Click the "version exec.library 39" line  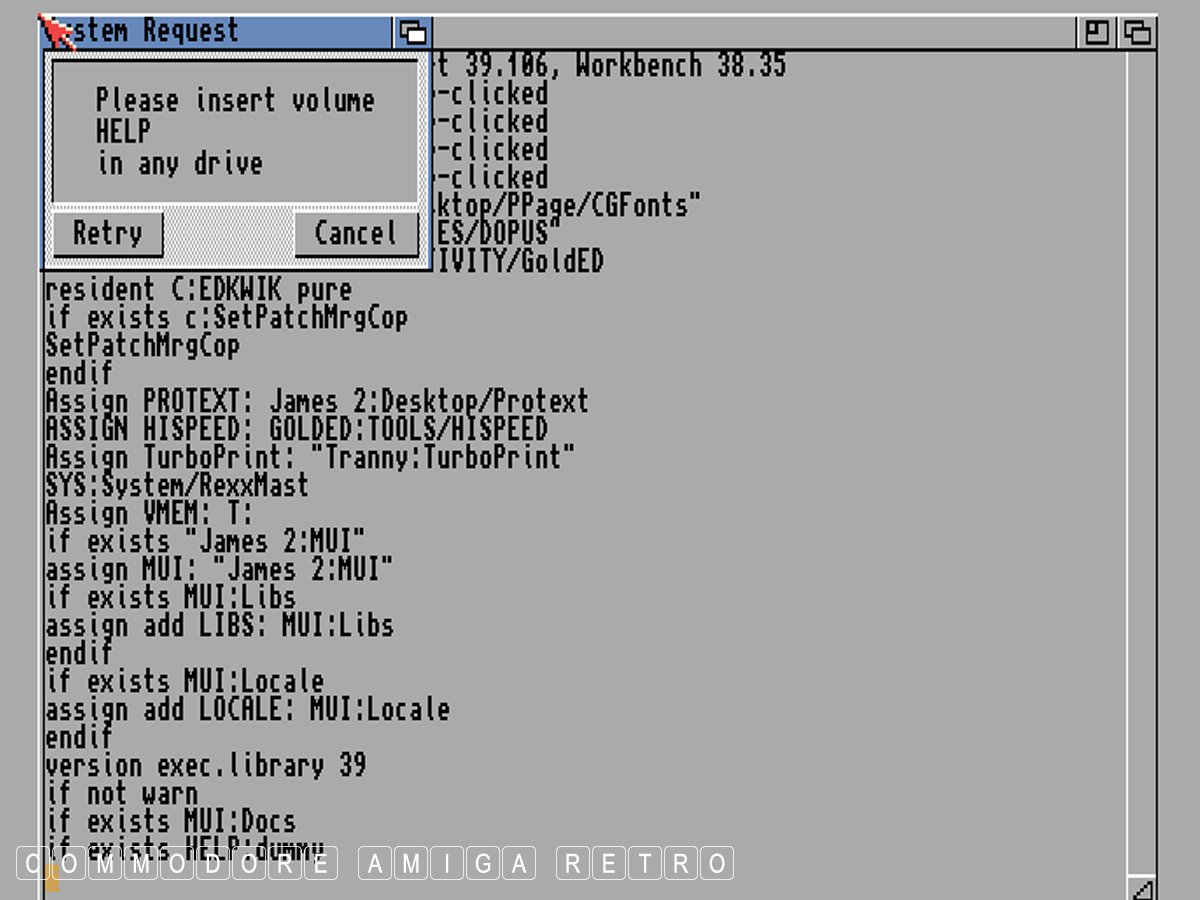pyautogui.click(x=205, y=766)
